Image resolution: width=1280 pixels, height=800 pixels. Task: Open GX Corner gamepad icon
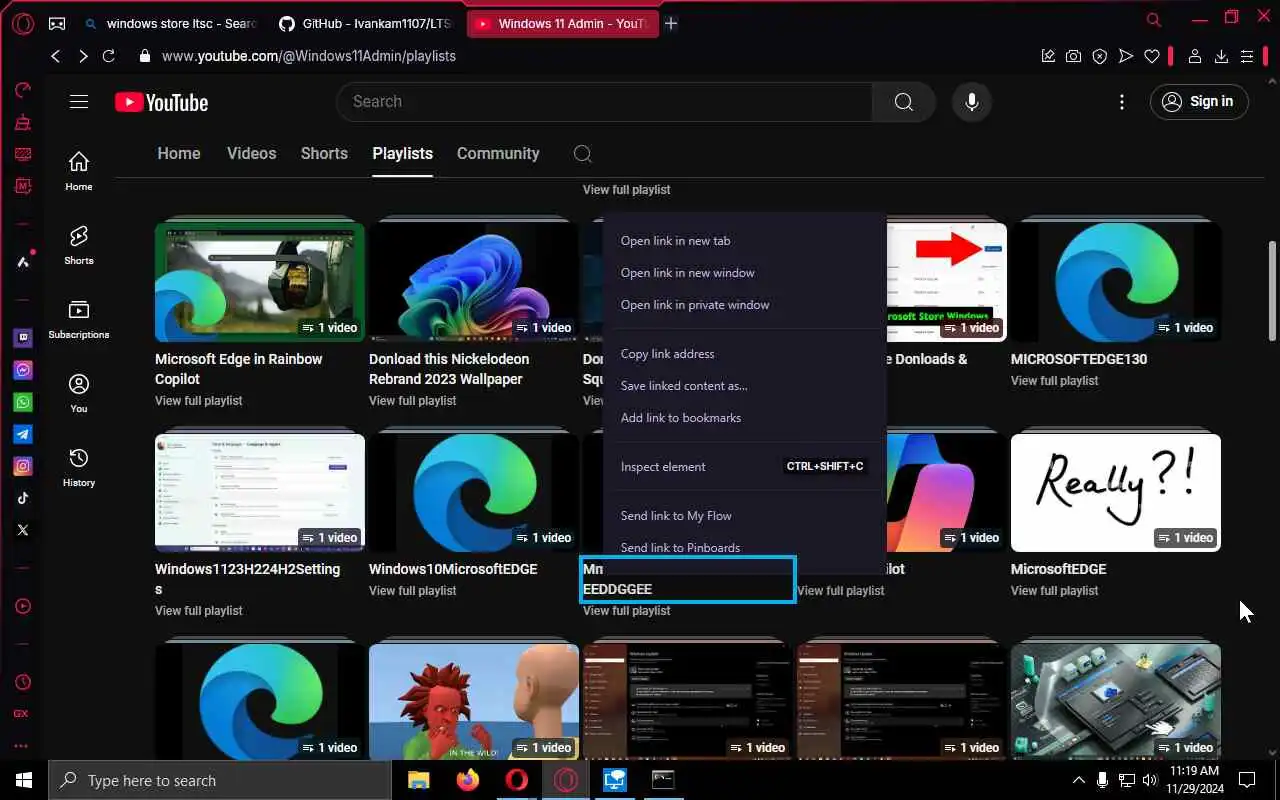click(x=57, y=23)
